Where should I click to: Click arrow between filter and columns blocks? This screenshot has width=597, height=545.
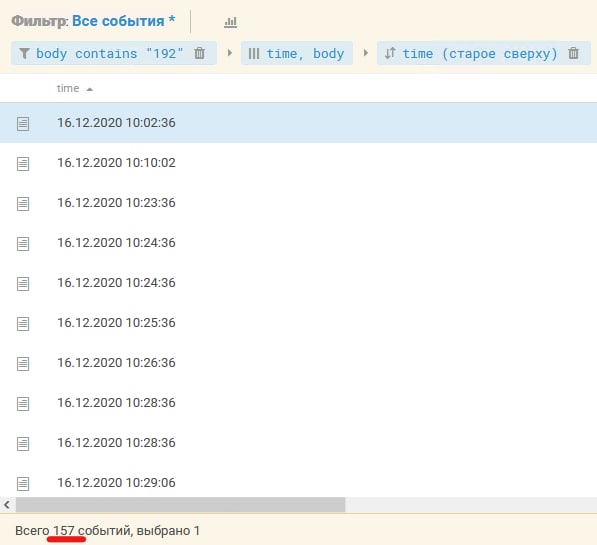[x=230, y=53]
